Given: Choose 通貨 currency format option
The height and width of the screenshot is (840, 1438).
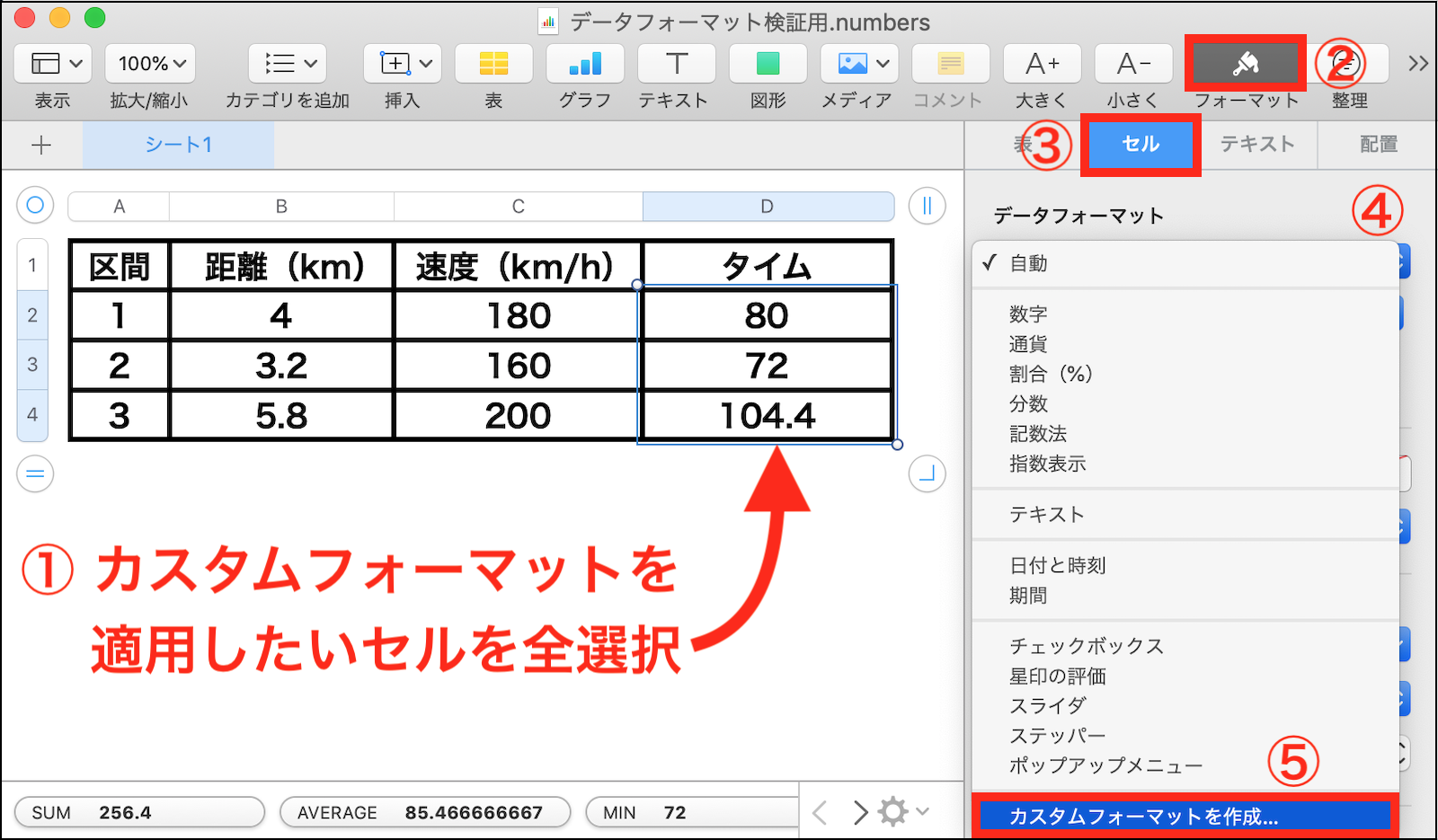Looking at the screenshot, I should click(x=1028, y=344).
